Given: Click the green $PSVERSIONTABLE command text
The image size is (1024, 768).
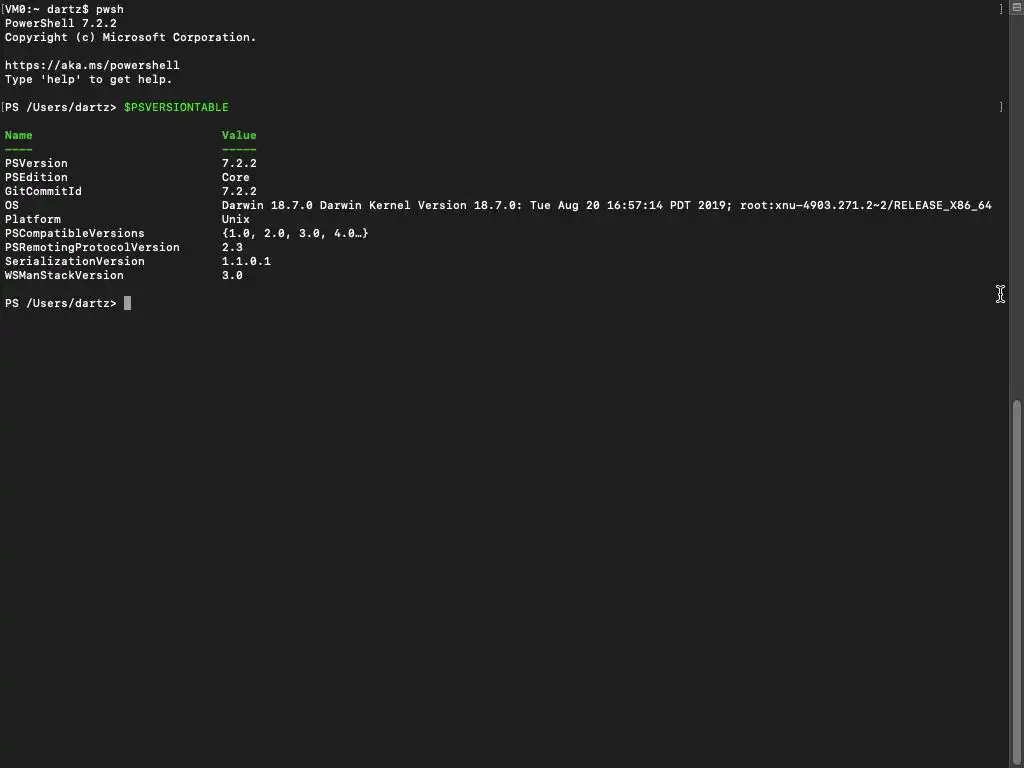Looking at the screenshot, I should 176,107.
